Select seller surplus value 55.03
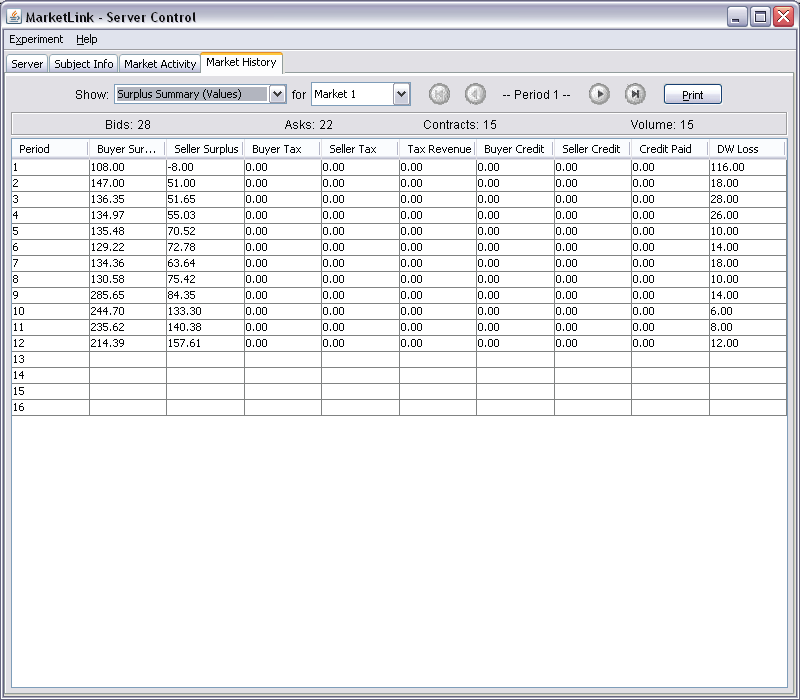Screen dimensions: 800x700 pos(205,215)
